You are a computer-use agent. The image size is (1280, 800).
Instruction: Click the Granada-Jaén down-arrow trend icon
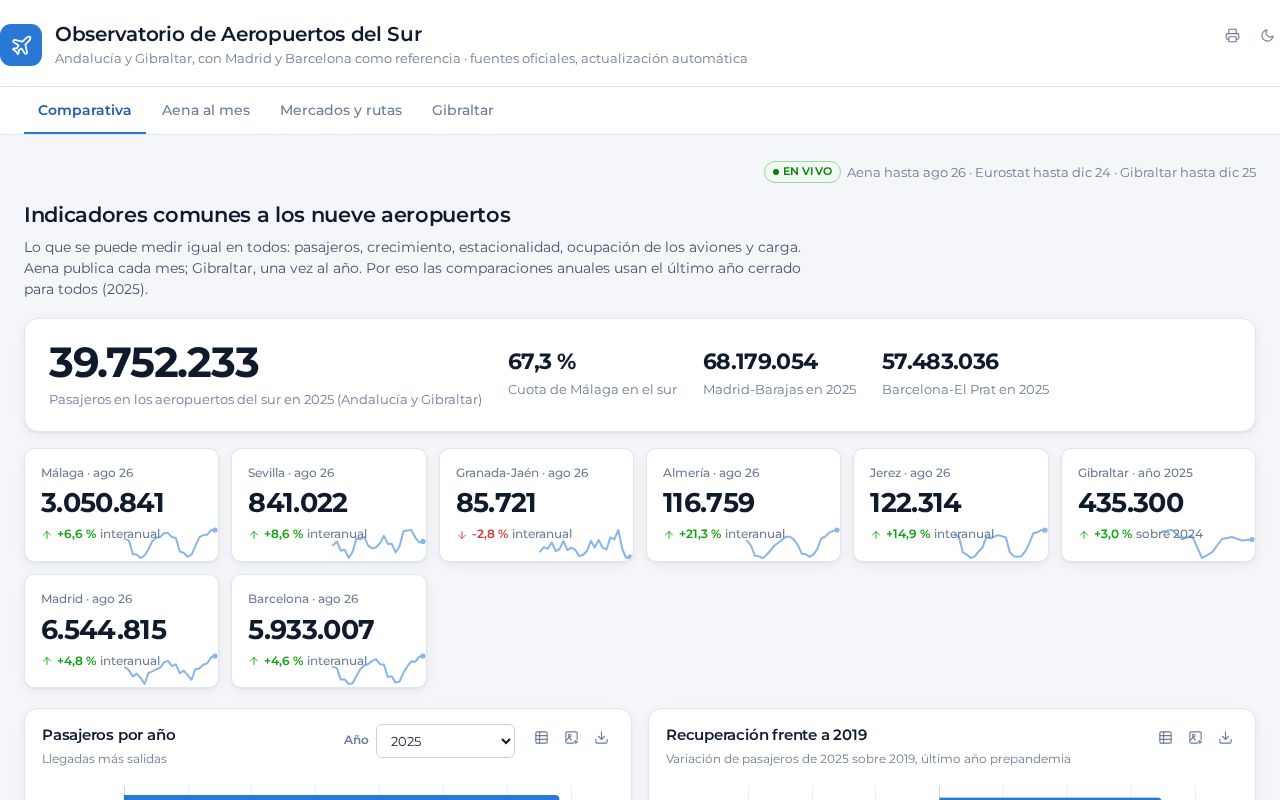(462, 535)
